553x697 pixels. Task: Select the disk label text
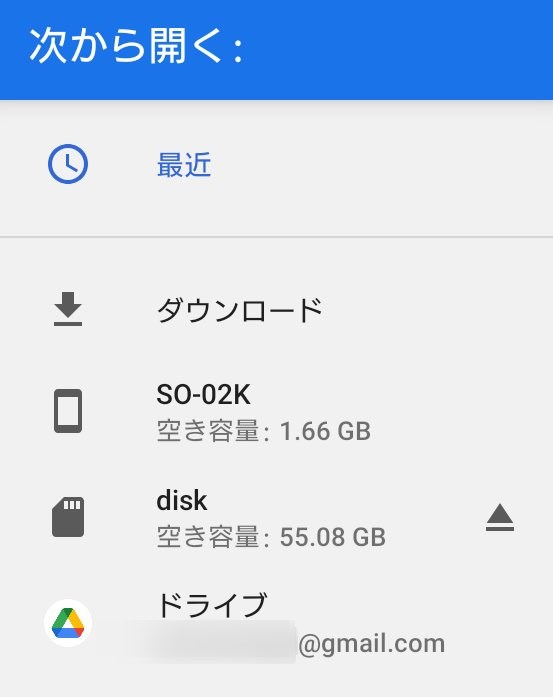click(182, 501)
